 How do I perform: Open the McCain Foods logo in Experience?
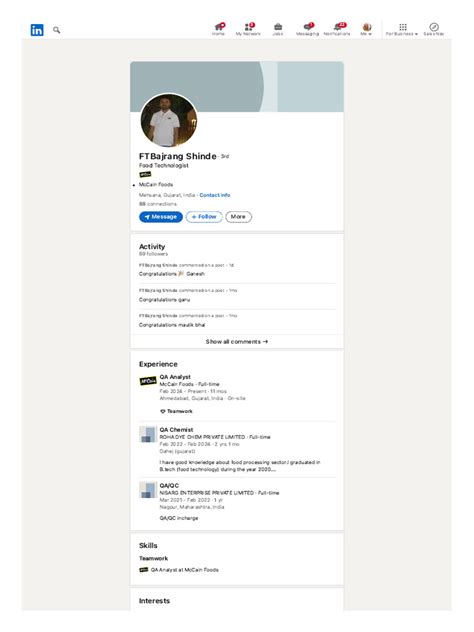pos(148,381)
